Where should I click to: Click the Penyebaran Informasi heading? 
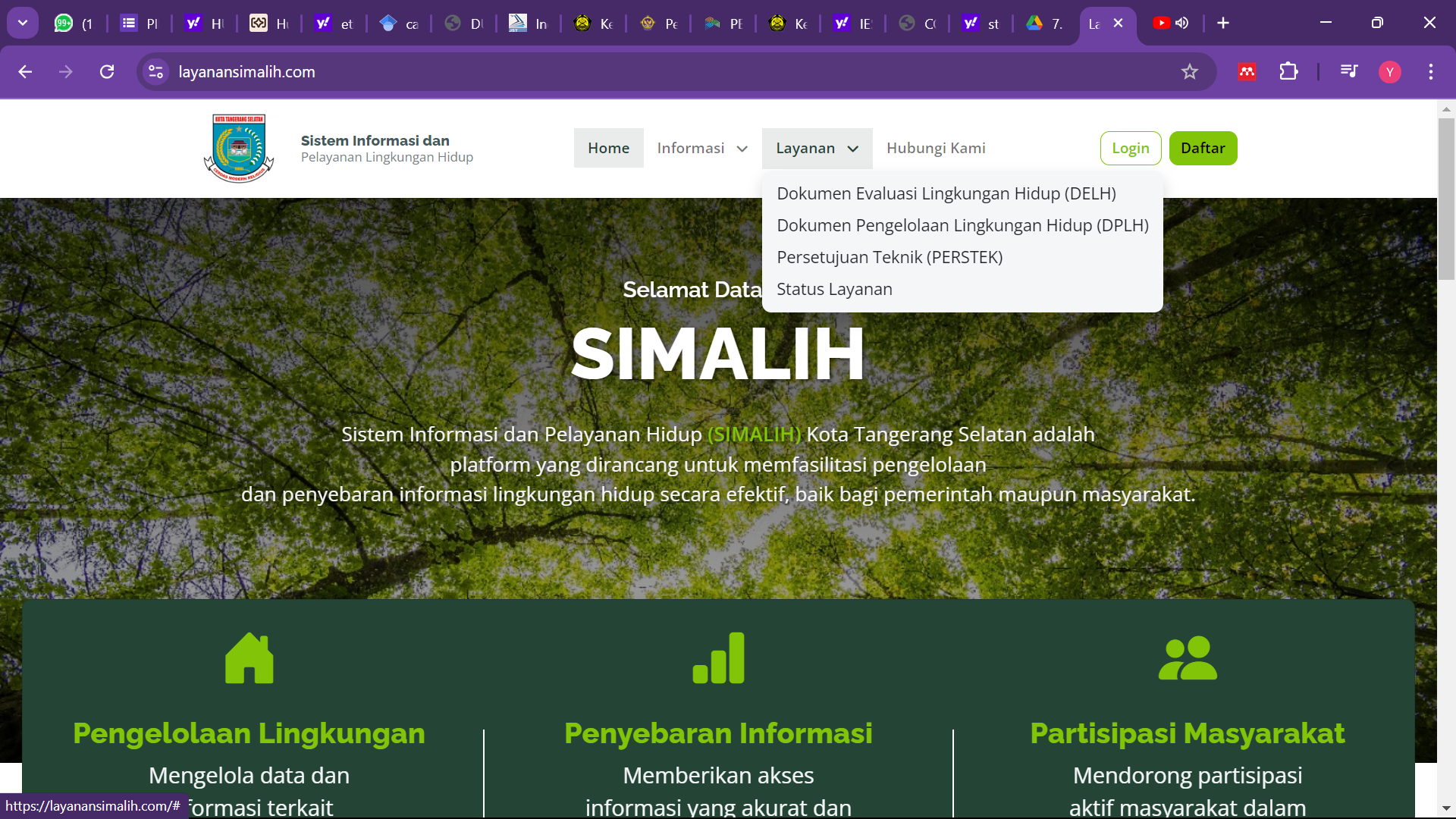tap(718, 733)
